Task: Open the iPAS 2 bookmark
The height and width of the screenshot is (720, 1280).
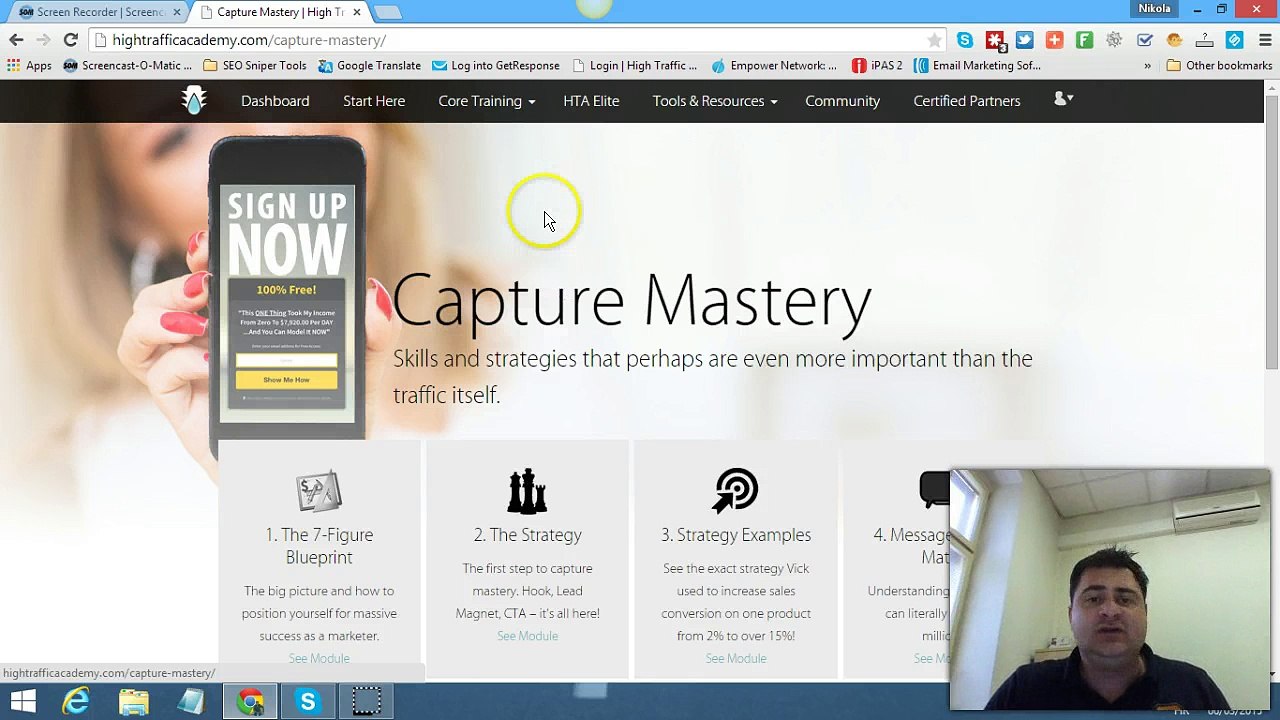Action: [877, 66]
